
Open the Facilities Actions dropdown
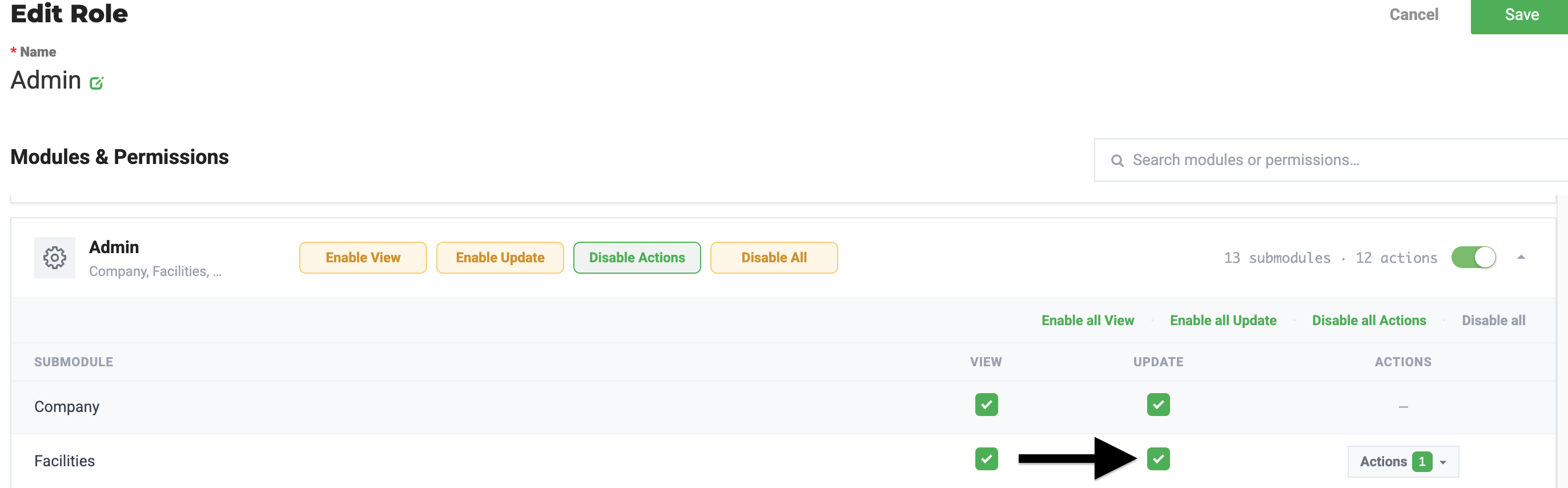point(1402,462)
